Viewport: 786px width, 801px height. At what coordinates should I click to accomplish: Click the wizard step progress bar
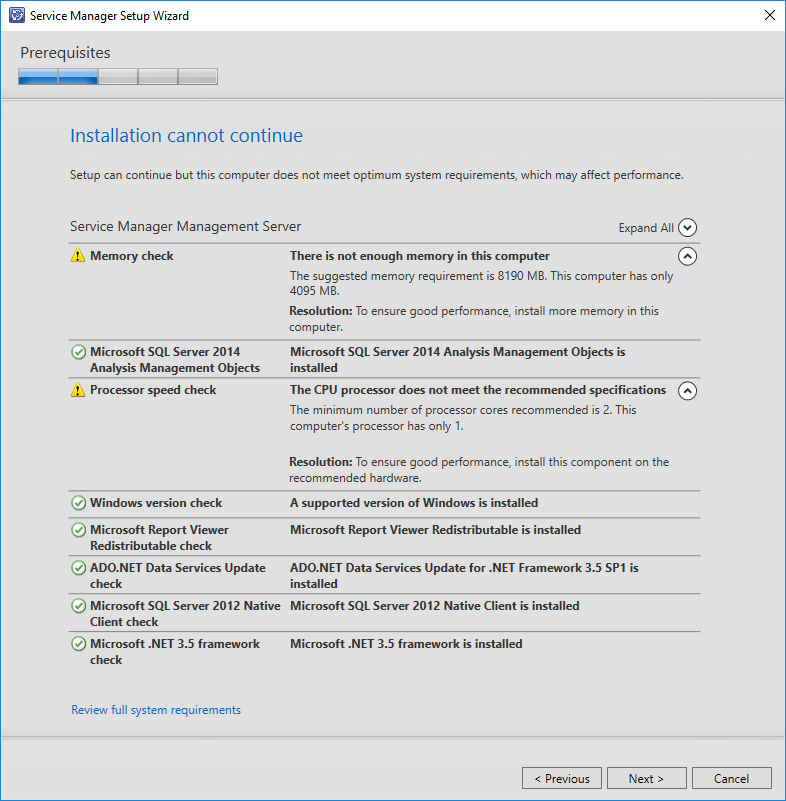118,77
